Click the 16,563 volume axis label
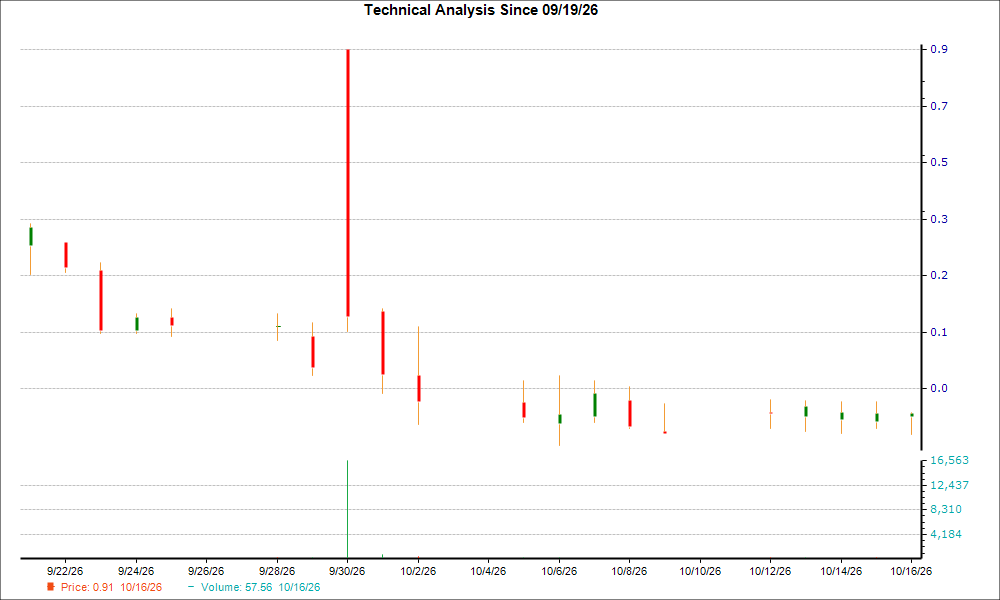1000x600 pixels. [x=949, y=460]
